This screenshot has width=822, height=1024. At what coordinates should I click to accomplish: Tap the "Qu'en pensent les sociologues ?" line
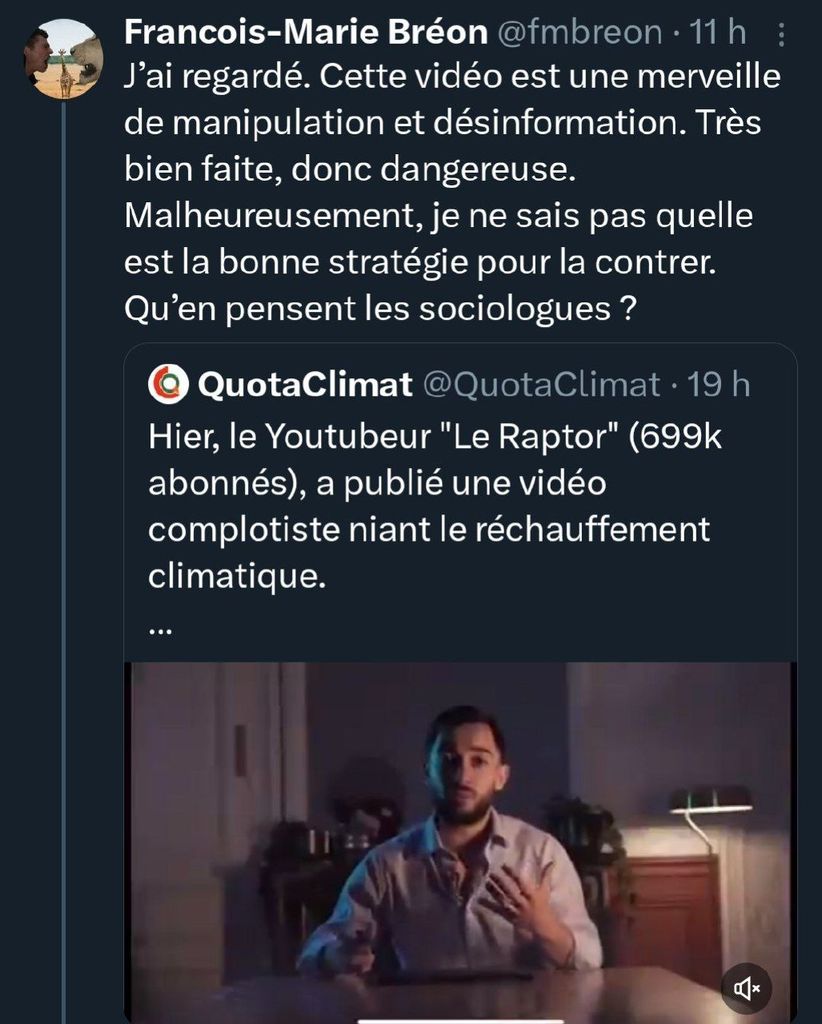click(380, 309)
